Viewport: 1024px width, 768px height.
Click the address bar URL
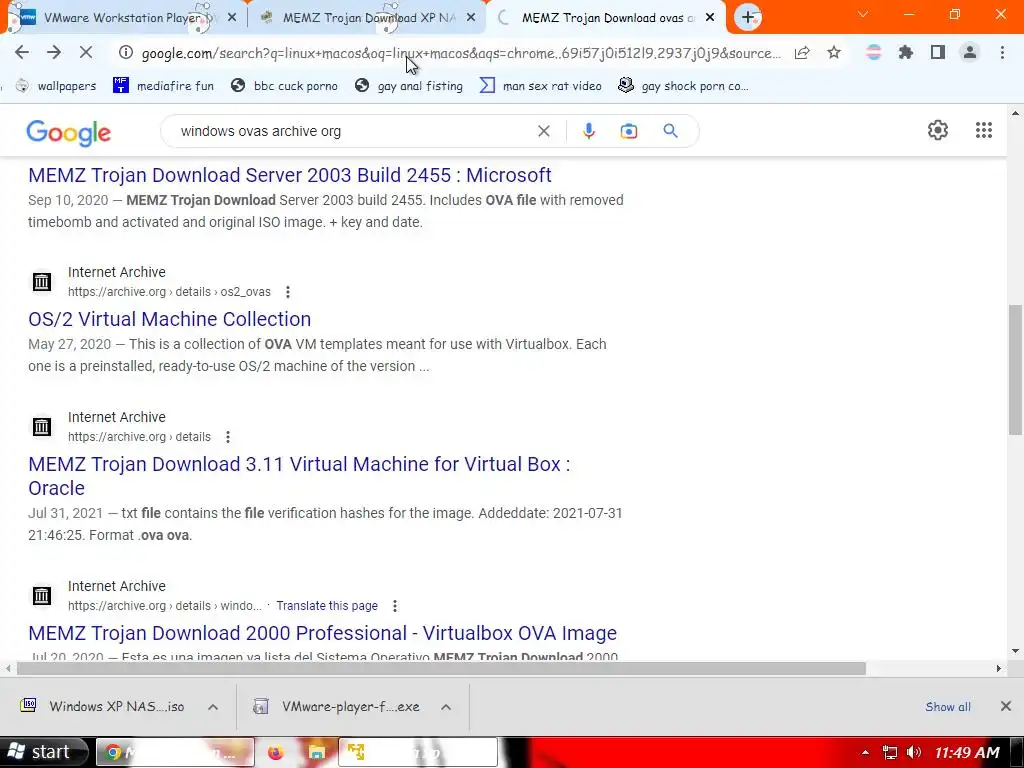(461, 53)
